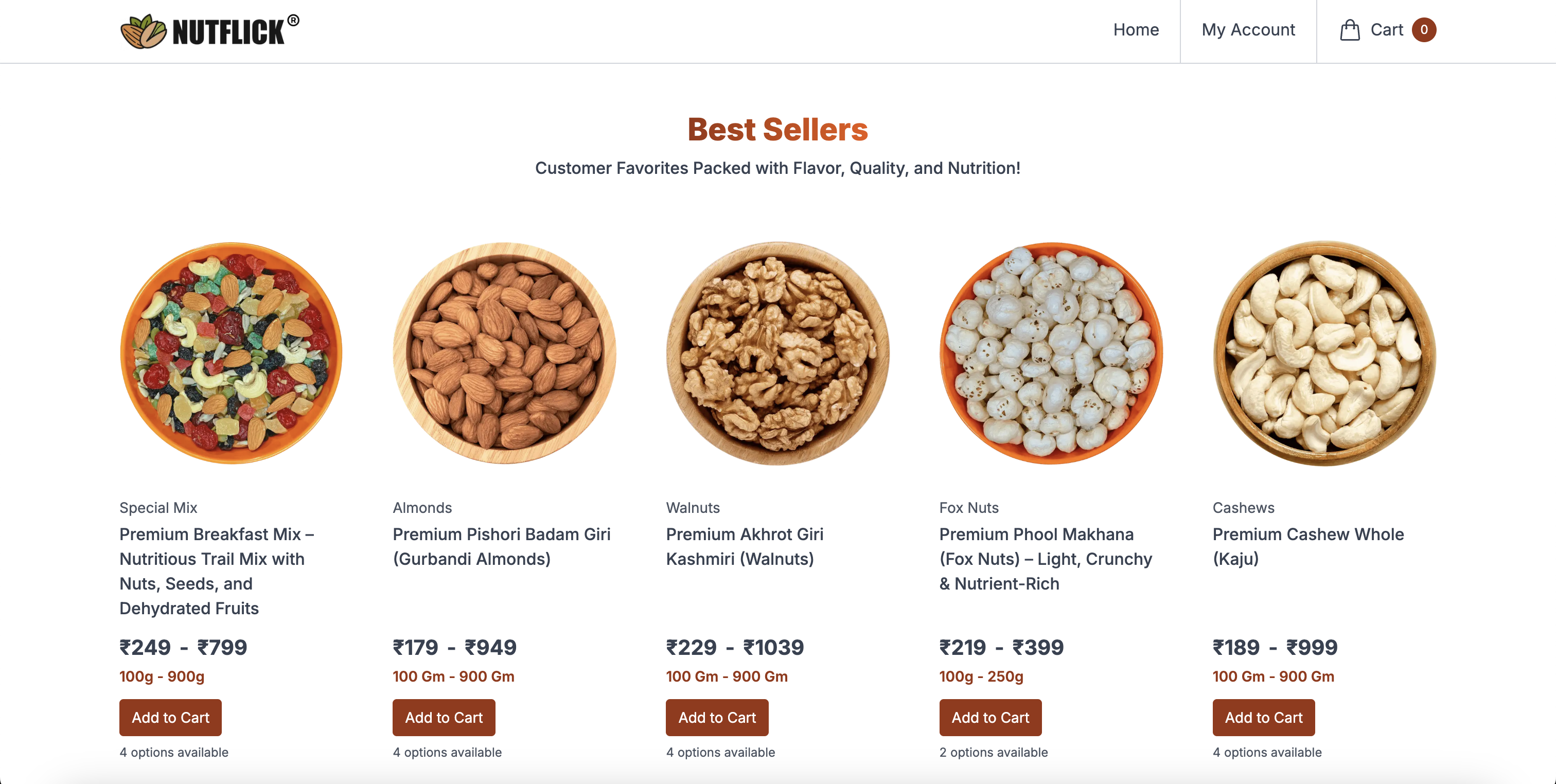Open the cashews bowl image
Viewport: 1556px width, 784px height.
click(1324, 353)
